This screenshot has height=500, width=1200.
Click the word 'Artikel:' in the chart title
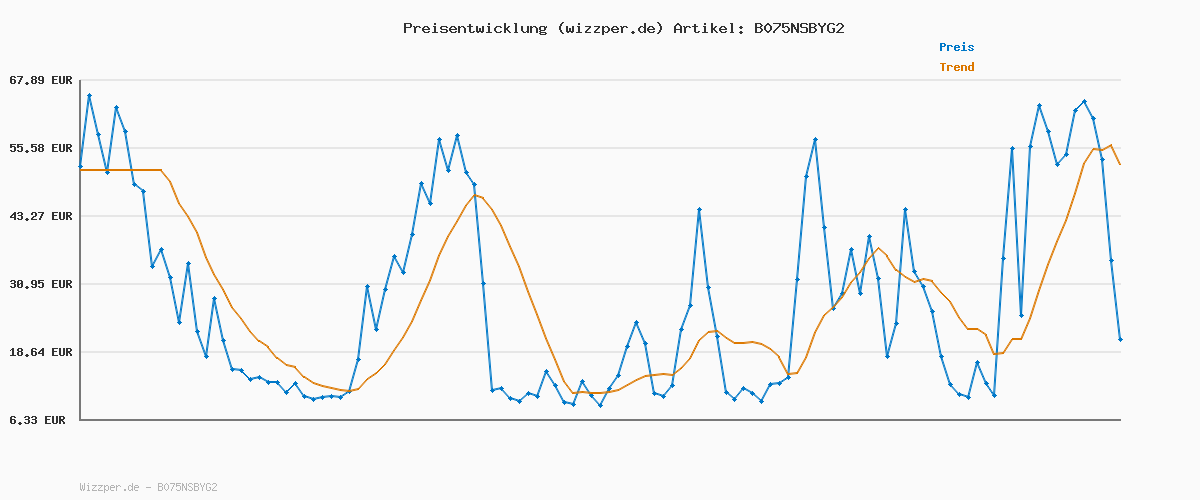(x=708, y=28)
